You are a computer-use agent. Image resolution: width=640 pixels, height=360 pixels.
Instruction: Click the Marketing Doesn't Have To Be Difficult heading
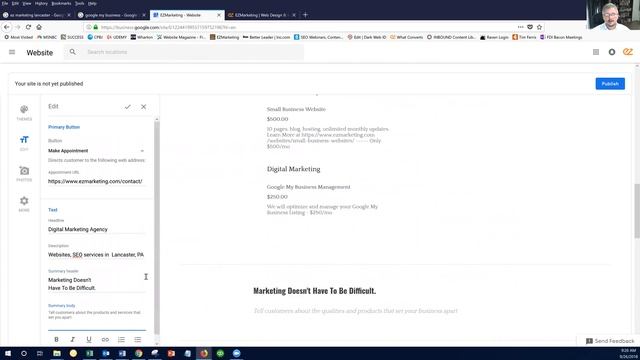[x=314, y=291]
